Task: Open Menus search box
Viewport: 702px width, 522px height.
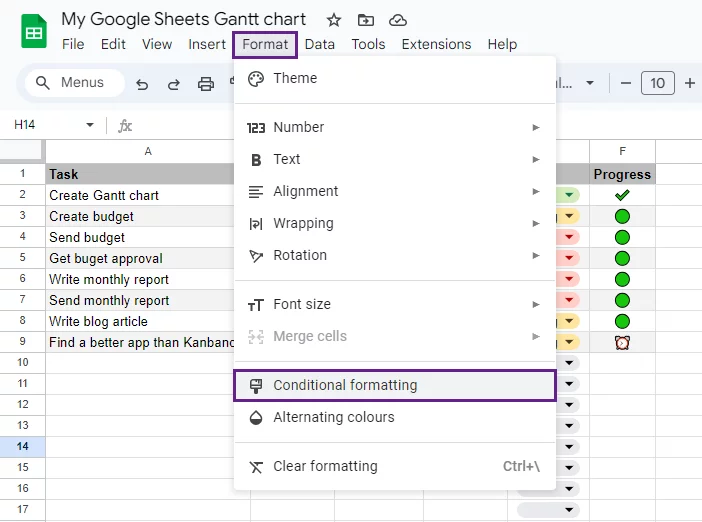Action: click(x=75, y=83)
